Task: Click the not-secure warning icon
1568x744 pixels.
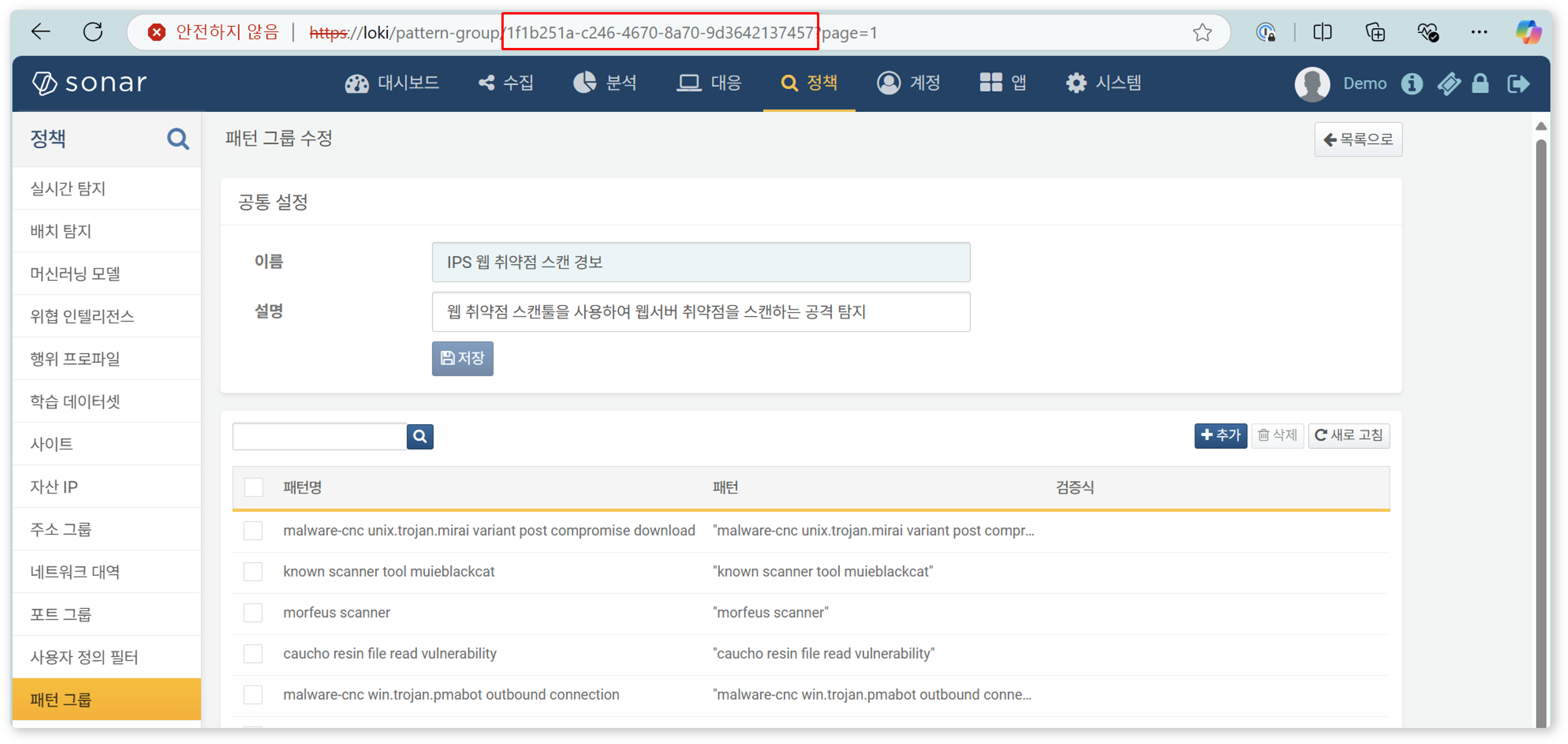Action: click(156, 32)
